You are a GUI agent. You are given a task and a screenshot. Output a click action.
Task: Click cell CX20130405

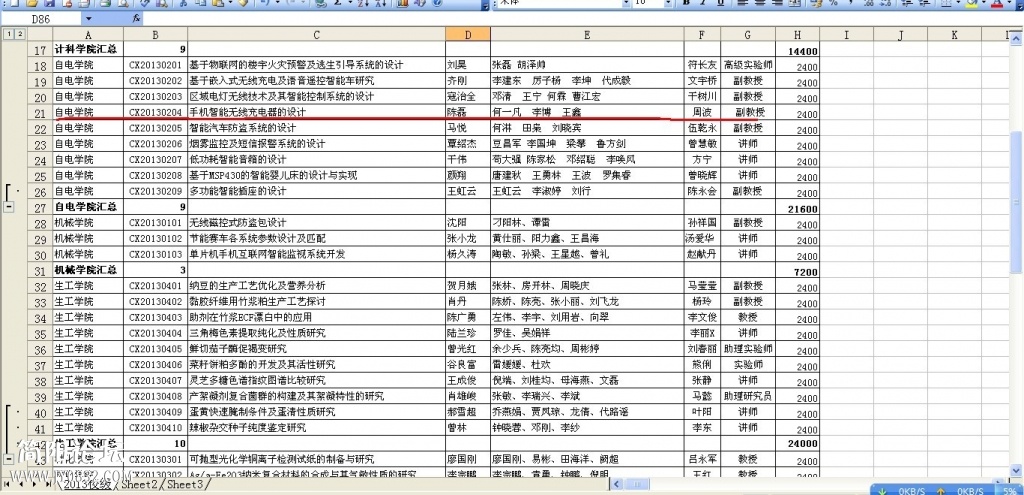(x=155, y=349)
